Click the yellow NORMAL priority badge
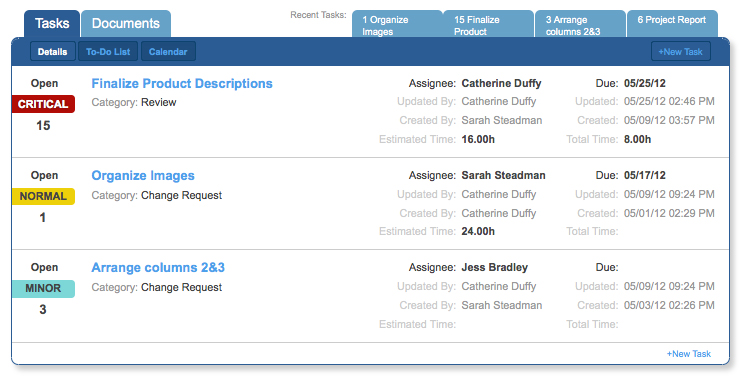 click(43, 196)
